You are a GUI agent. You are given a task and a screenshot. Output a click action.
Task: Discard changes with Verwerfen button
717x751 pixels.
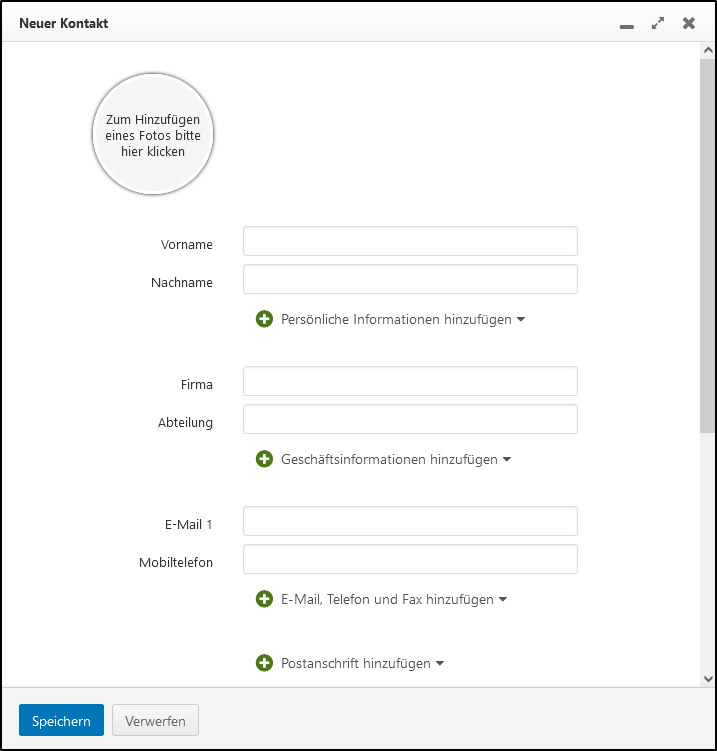155,720
